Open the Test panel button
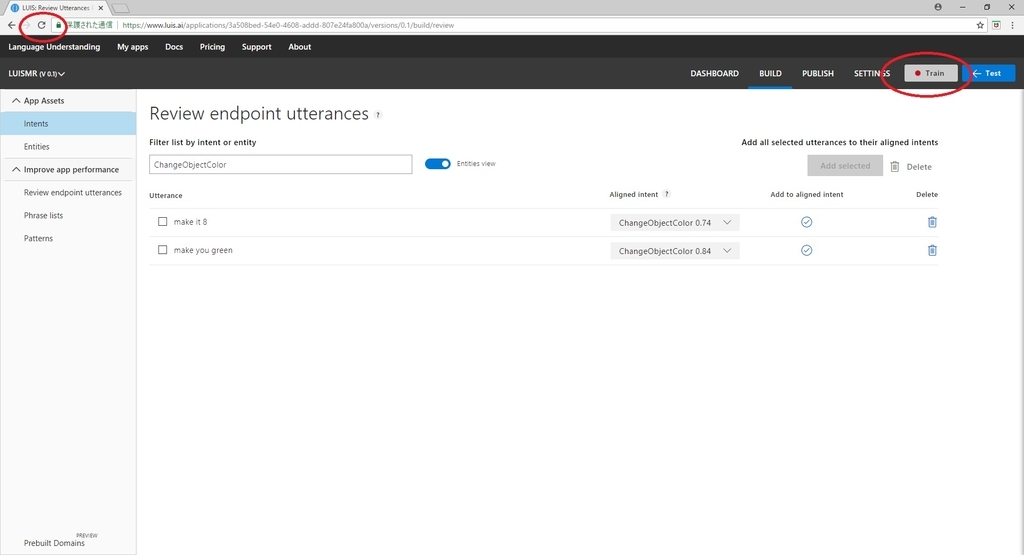This screenshot has width=1024, height=555. tap(989, 73)
